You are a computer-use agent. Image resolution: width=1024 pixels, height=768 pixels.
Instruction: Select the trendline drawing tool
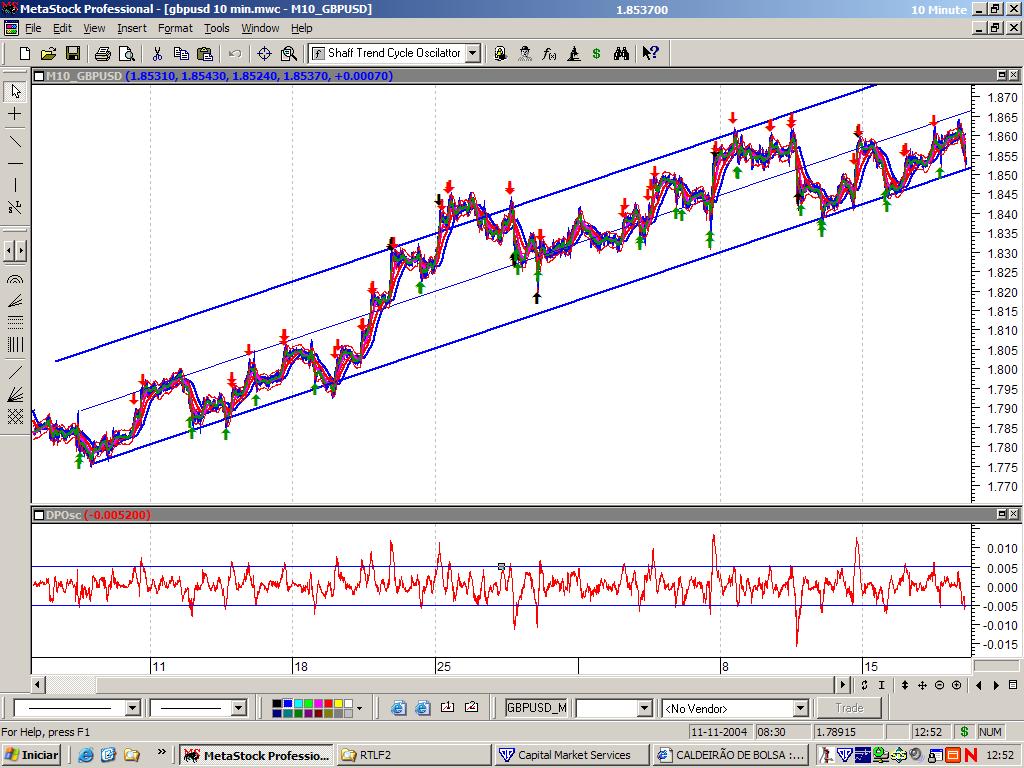[x=13, y=141]
